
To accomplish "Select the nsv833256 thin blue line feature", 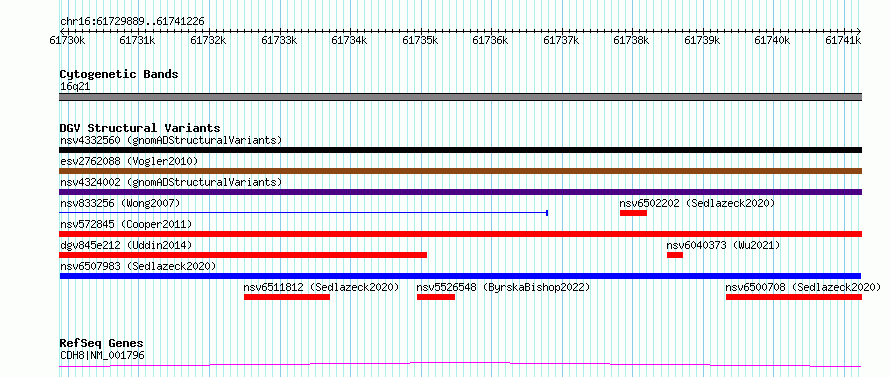I will 304,213.
